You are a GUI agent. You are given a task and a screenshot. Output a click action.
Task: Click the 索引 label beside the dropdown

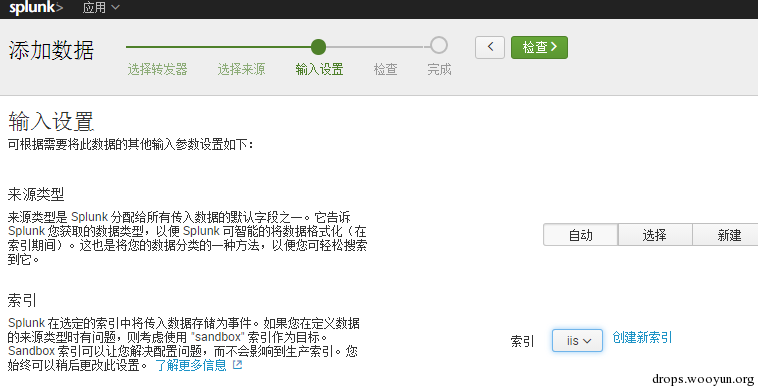(x=523, y=341)
